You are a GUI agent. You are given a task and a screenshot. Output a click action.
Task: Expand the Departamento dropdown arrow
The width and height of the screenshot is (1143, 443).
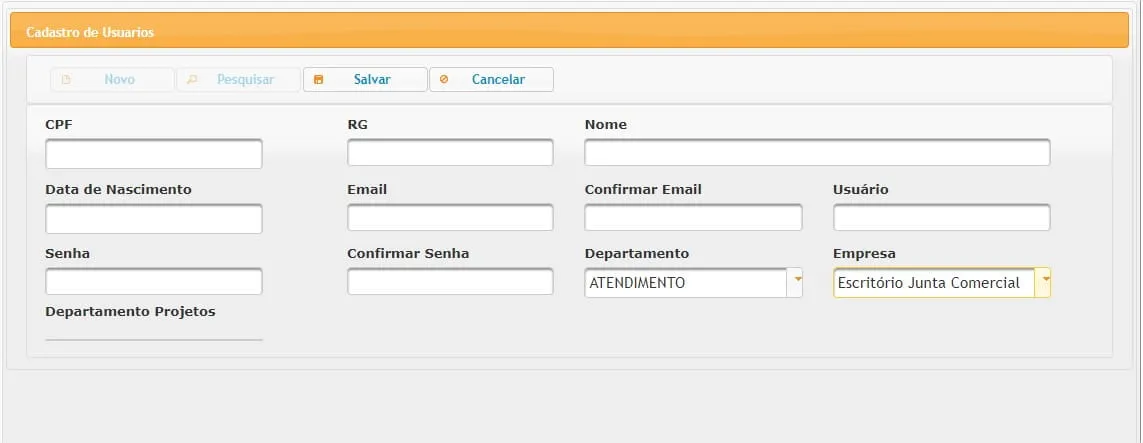click(x=797, y=282)
